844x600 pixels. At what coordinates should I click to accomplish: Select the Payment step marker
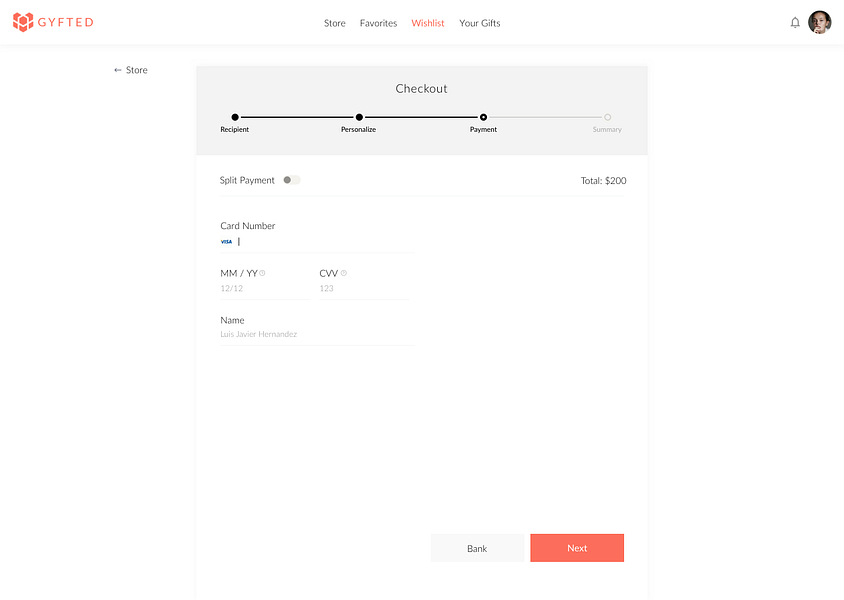[x=483, y=117]
